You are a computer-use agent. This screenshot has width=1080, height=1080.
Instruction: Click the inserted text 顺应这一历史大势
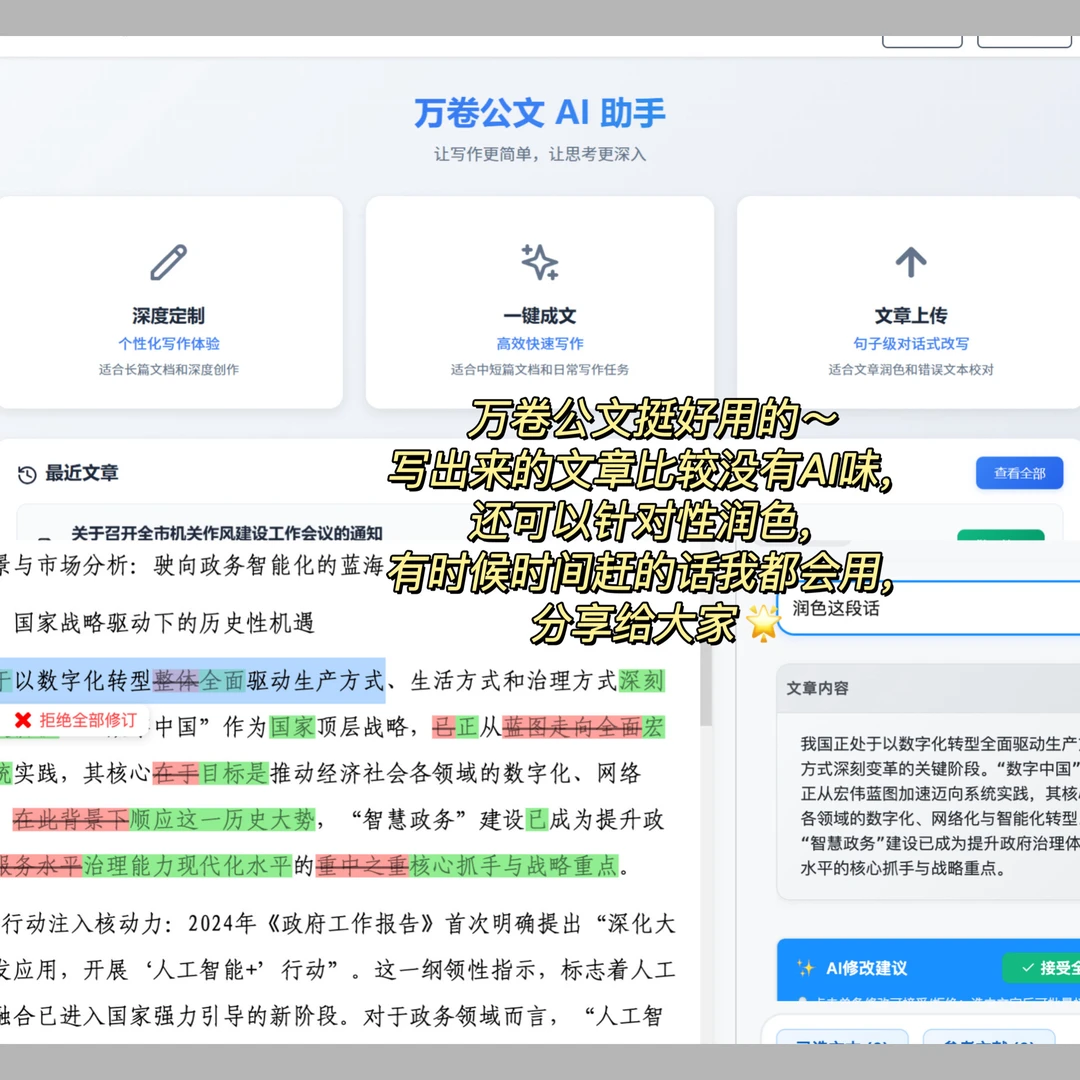click(222, 820)
